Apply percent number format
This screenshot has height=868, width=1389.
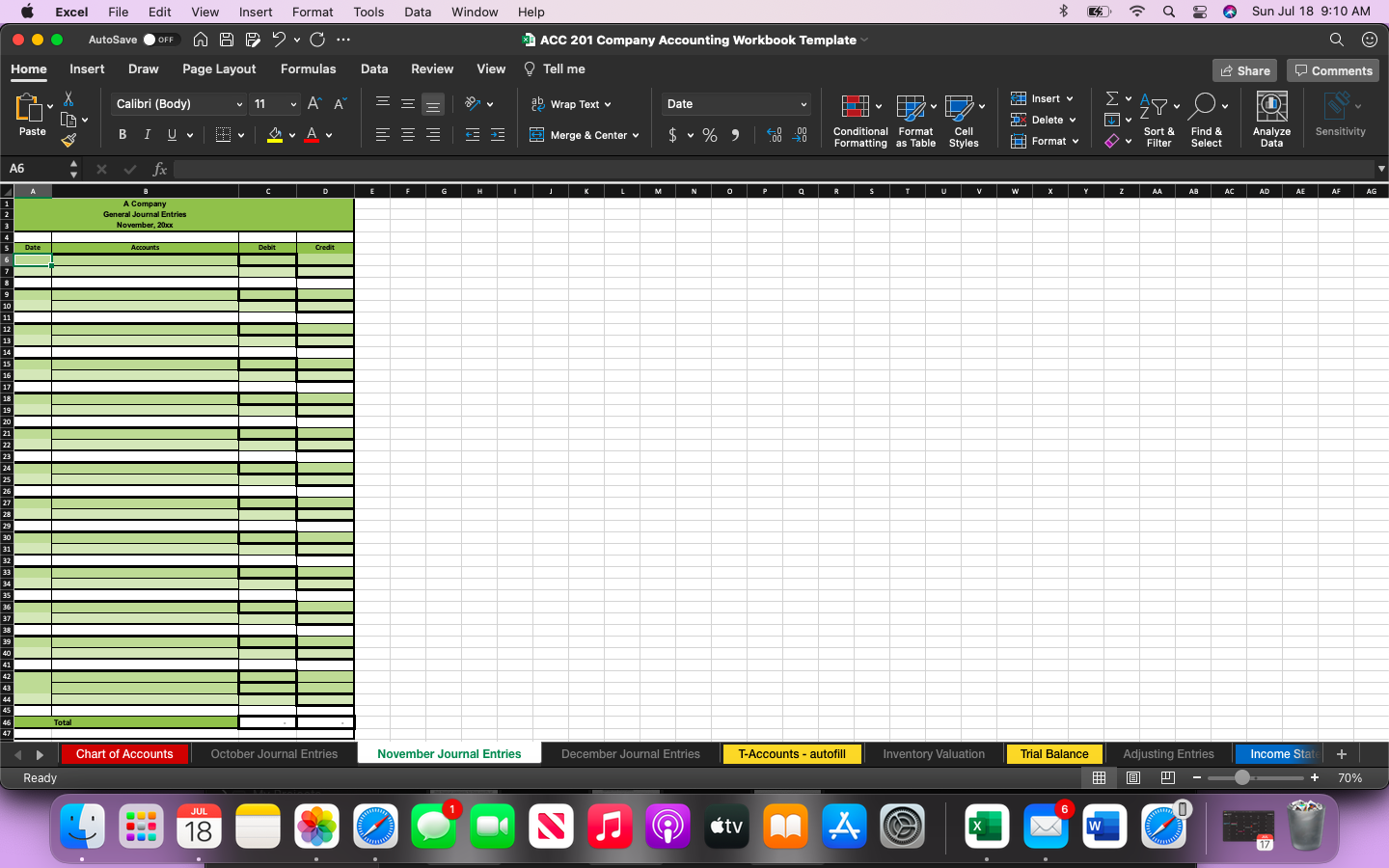pyautogui.click(x=709, y=135)
